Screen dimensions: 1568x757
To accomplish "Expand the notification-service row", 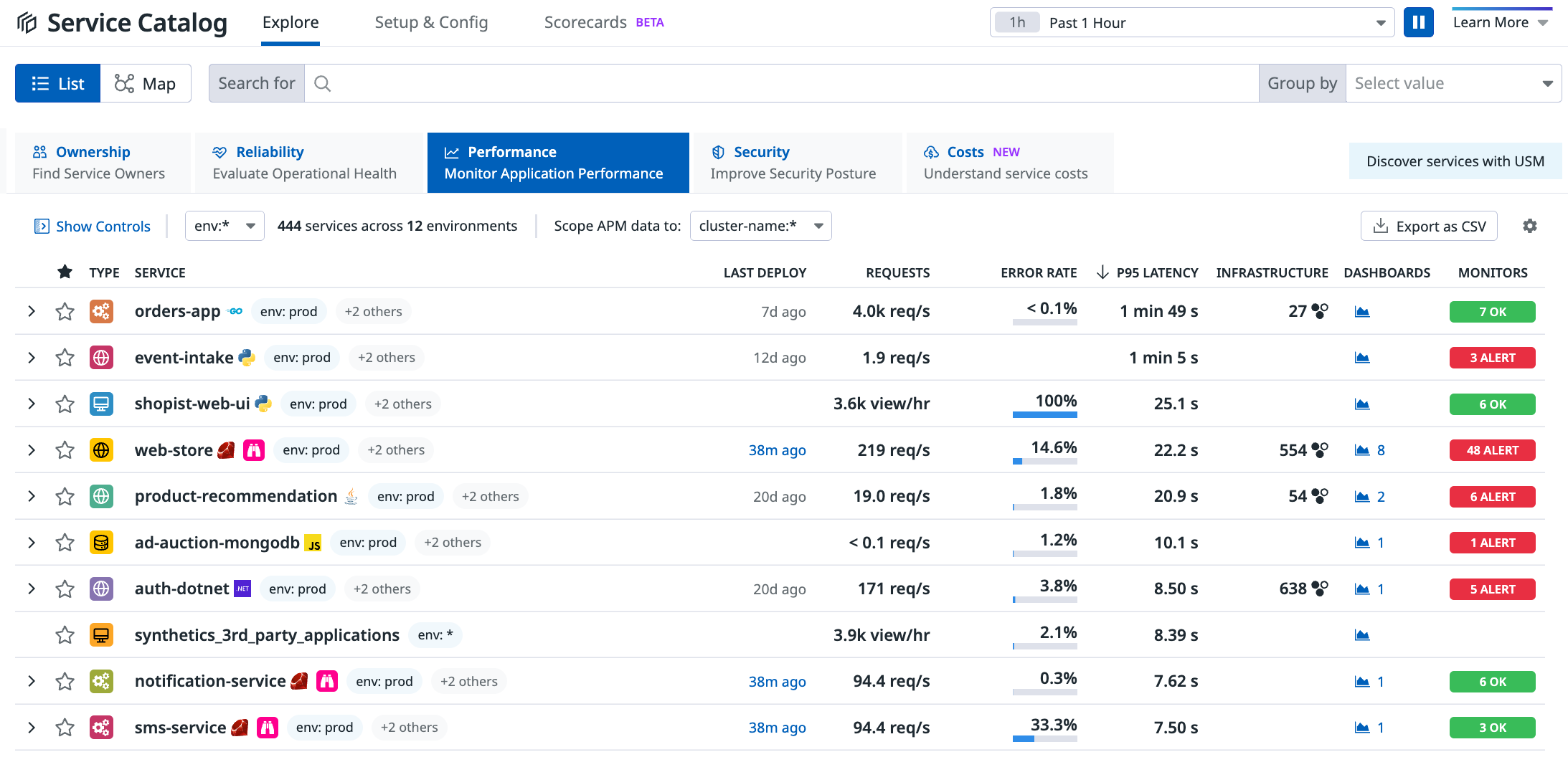I will tap(32, 681).
